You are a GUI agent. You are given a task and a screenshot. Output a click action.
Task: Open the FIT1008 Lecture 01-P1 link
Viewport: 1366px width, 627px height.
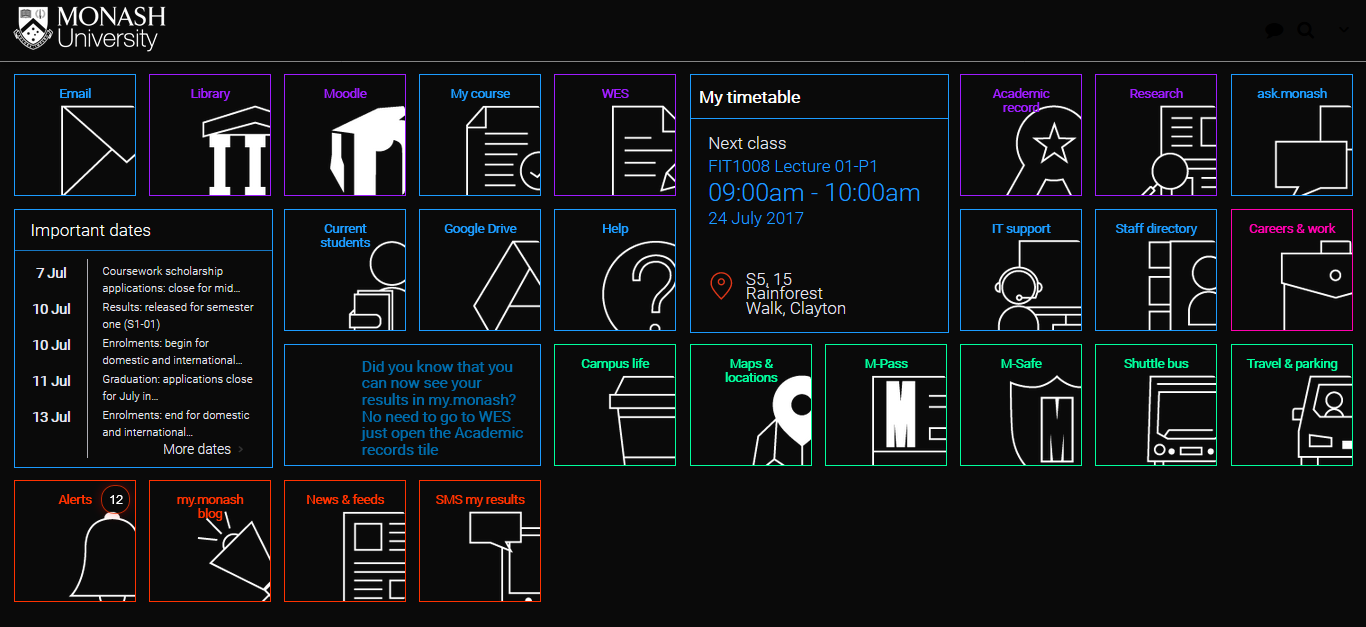point(791,166)
